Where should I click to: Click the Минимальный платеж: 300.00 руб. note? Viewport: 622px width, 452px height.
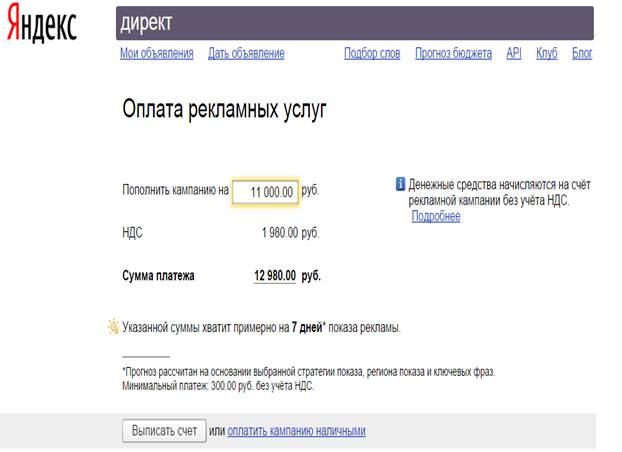click(x=218, y=386)
